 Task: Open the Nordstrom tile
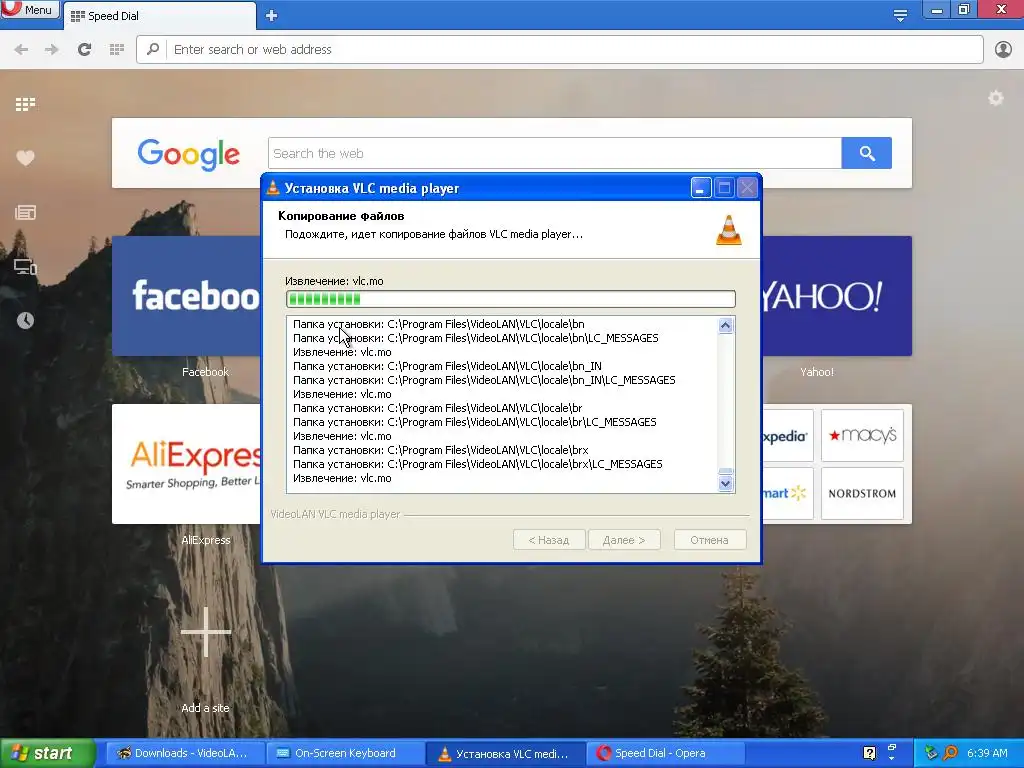coord(862,493)
